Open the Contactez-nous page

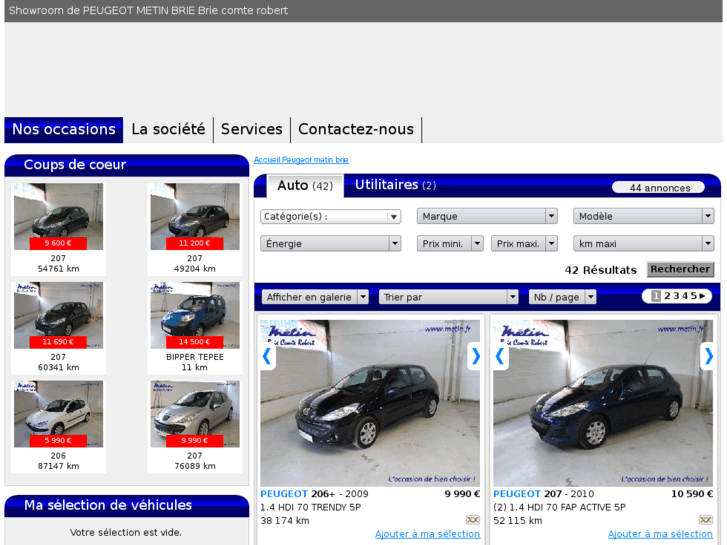[x=356, y=129]
